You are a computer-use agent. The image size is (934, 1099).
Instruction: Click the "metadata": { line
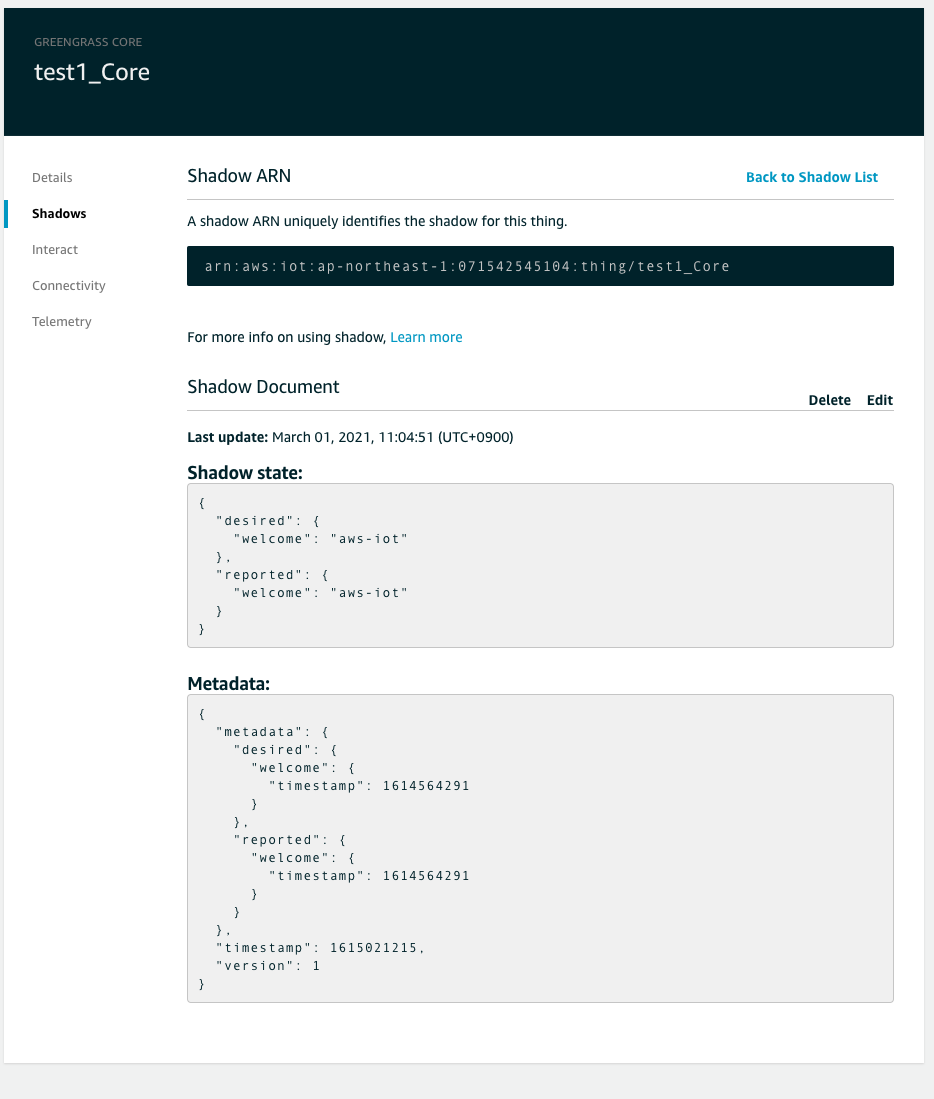[x=272, y=732]
